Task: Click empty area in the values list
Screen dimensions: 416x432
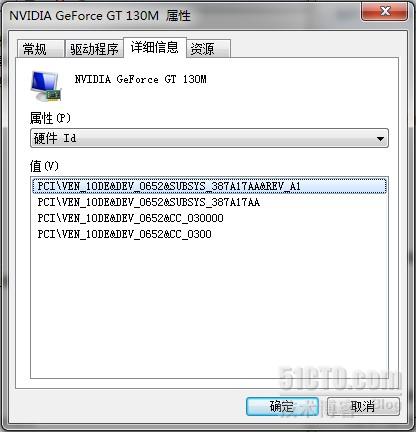Action: click(209, 307)
